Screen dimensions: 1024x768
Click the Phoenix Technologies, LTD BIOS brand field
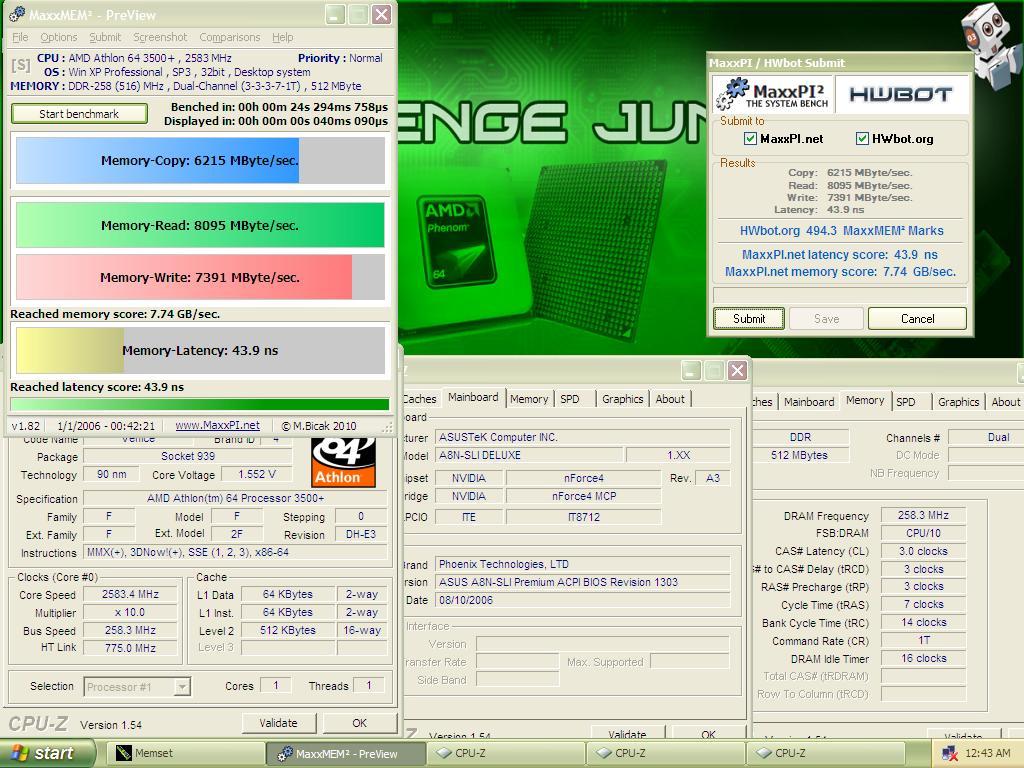point(582,564)
